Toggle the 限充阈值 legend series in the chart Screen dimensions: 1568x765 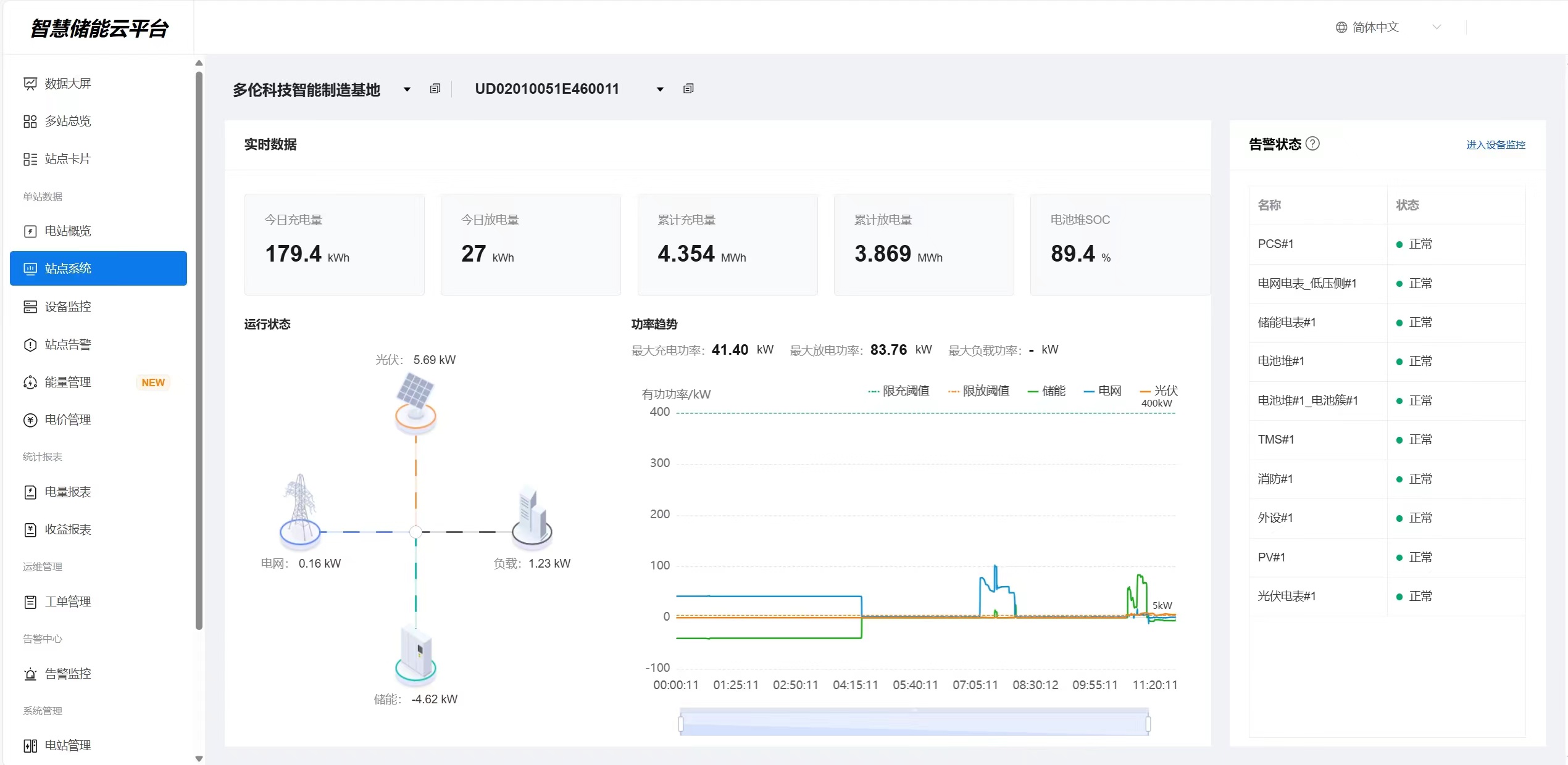pos(898,391)
